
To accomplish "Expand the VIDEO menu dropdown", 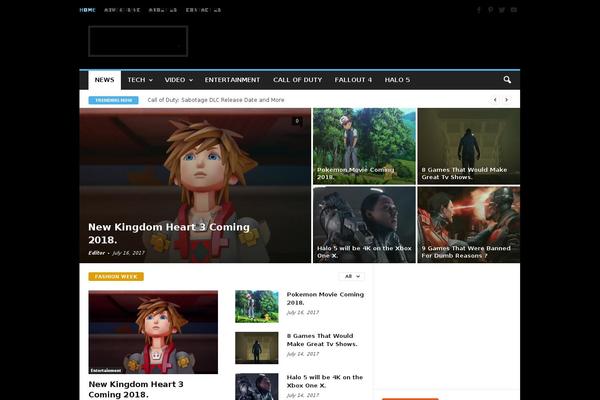I will 179,80.
